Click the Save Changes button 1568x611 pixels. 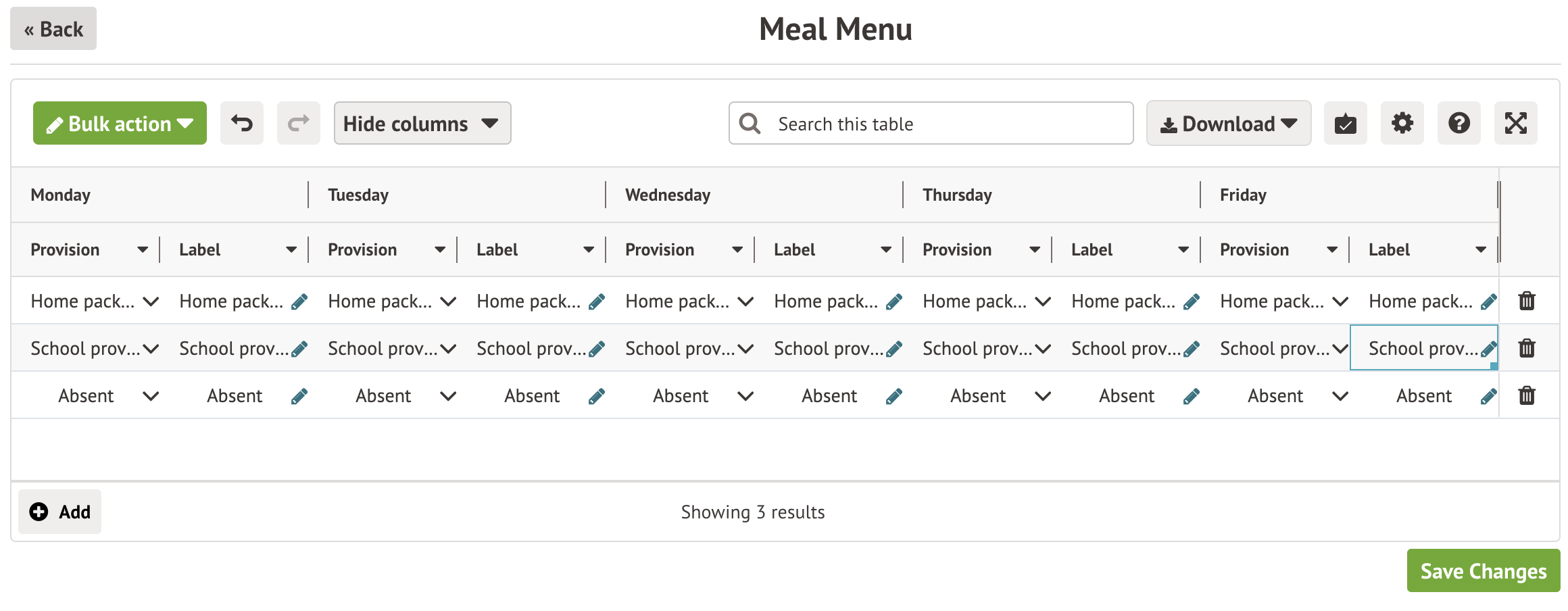coord(1483,571)
